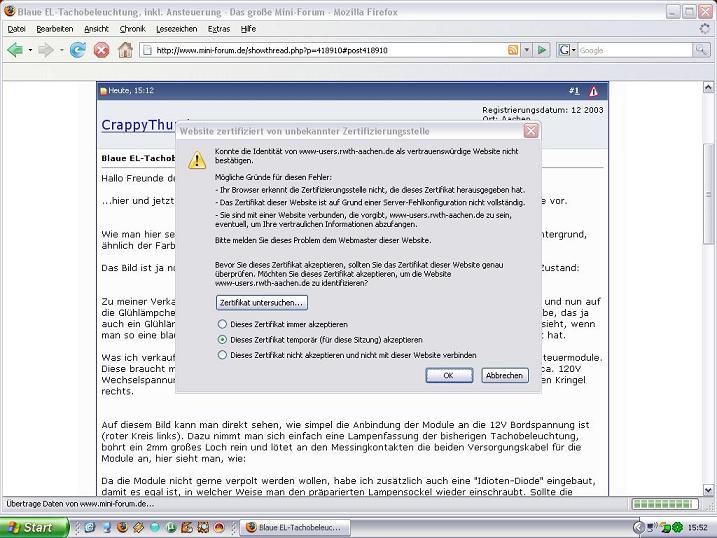Click the page's vertical scrollbar
Screen dimensions: 717x538
709,300
